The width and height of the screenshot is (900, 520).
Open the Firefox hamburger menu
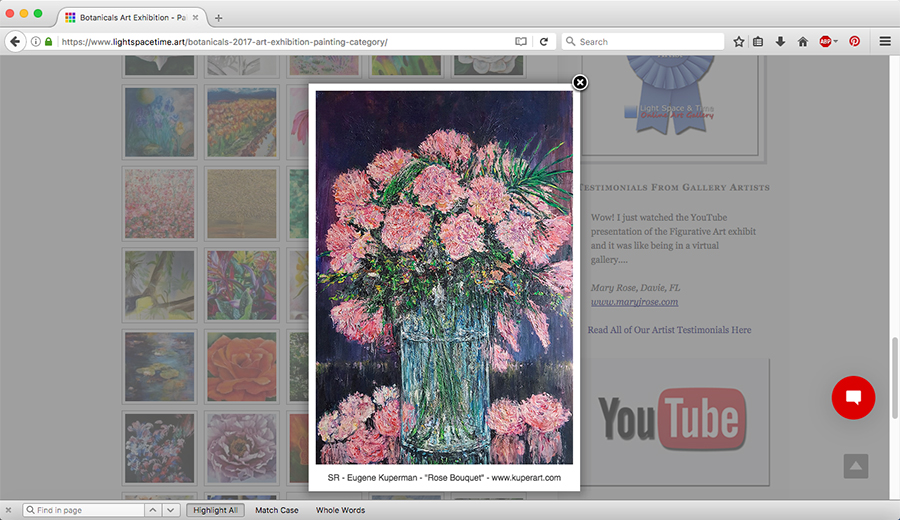coord(885,41)
